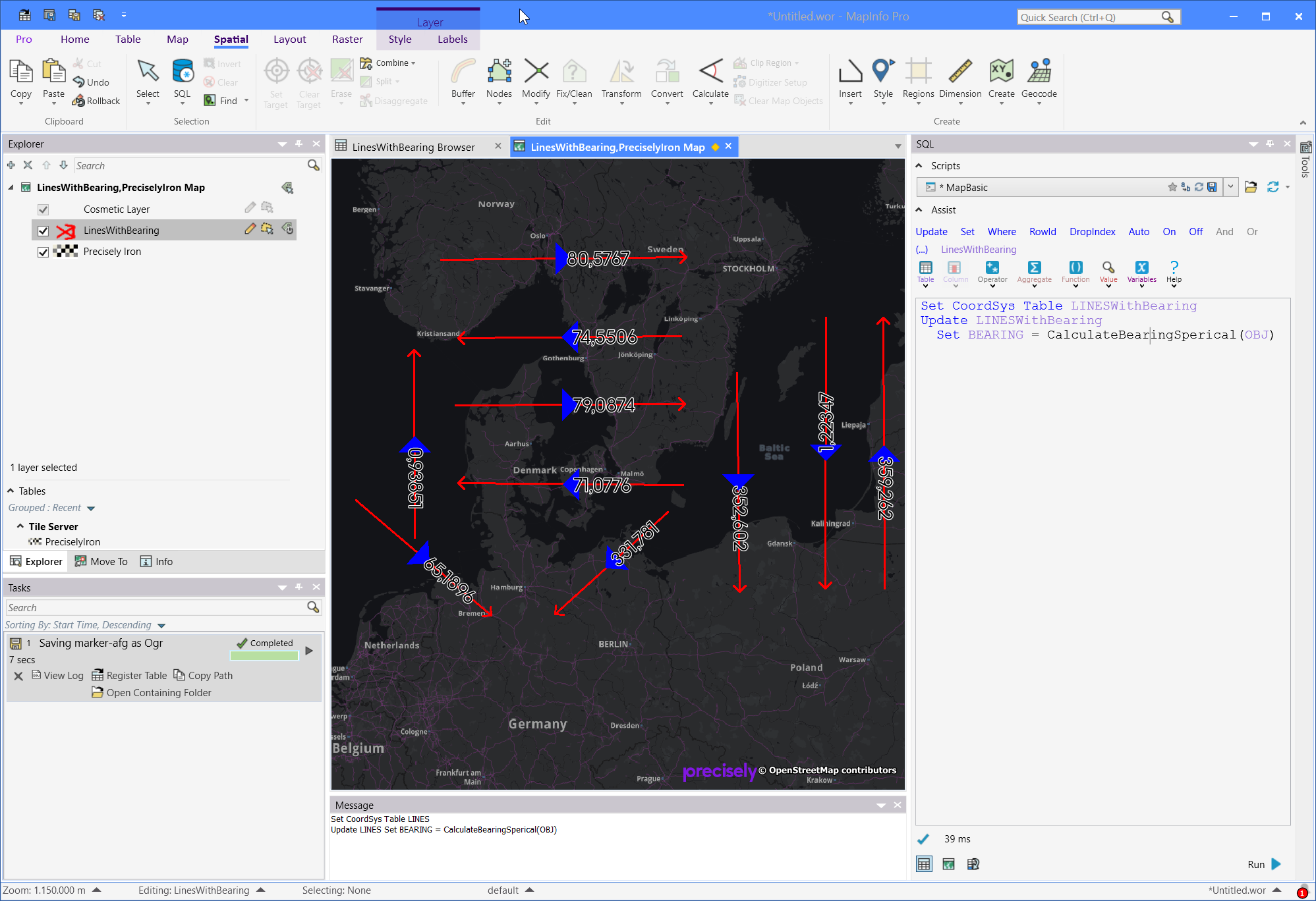This screenshot has height=901, width=1316.
Task: Click Undo in the Clipboard group
Action: coord(91,82)
